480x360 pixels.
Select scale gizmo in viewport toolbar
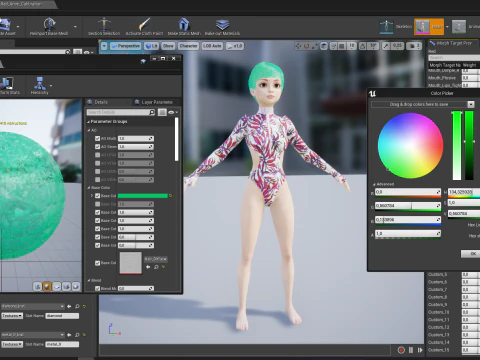tap(314, 46)
